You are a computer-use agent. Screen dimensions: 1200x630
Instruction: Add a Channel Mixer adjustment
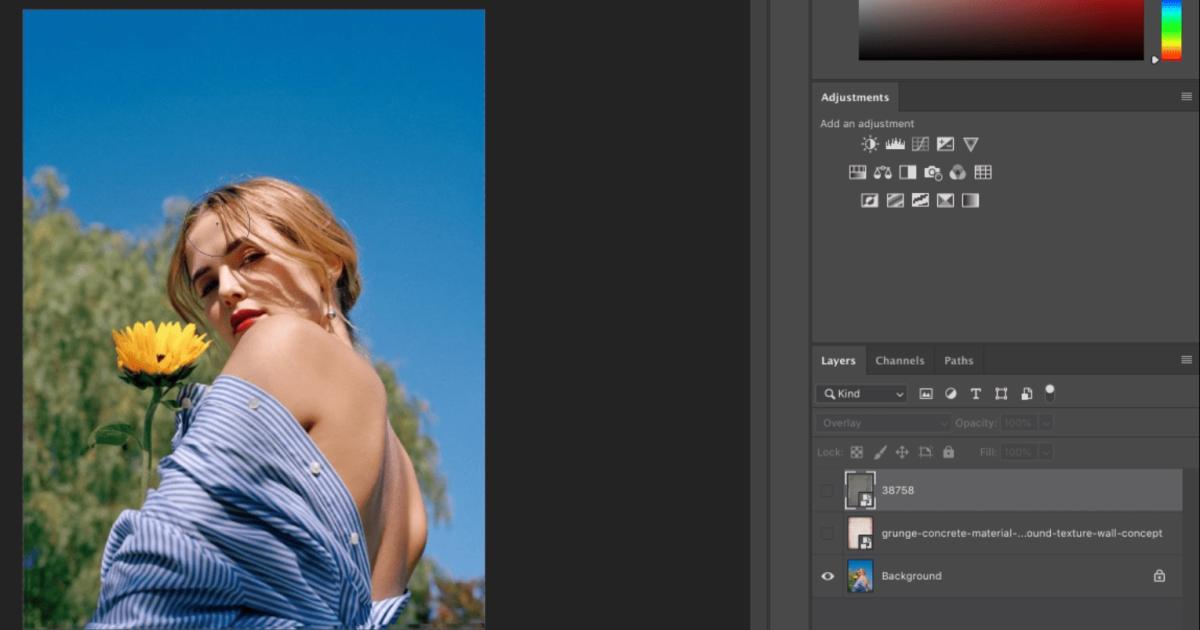pos(960,171)
